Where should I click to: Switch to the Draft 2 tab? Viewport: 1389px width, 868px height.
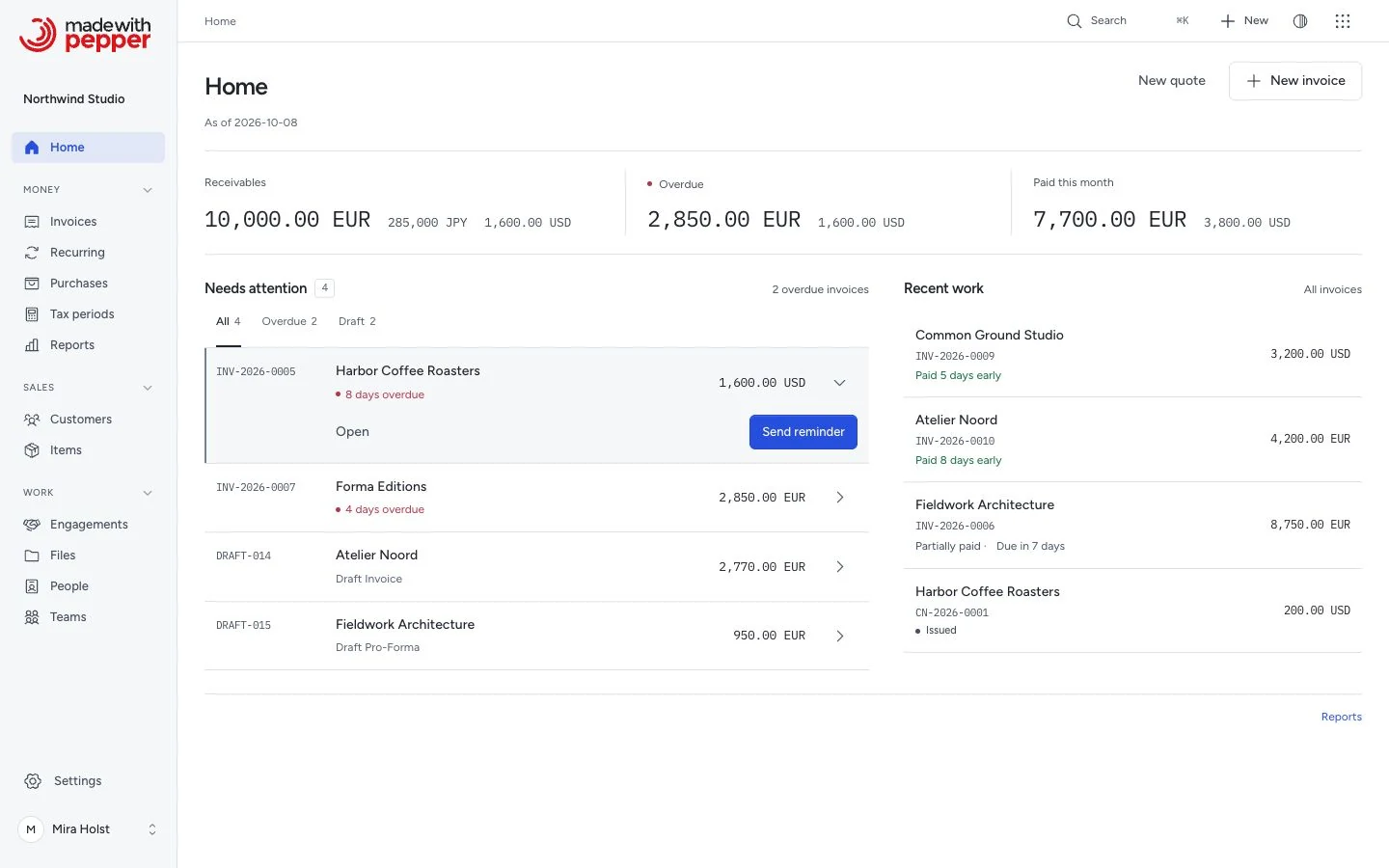(x=357, y=322)
